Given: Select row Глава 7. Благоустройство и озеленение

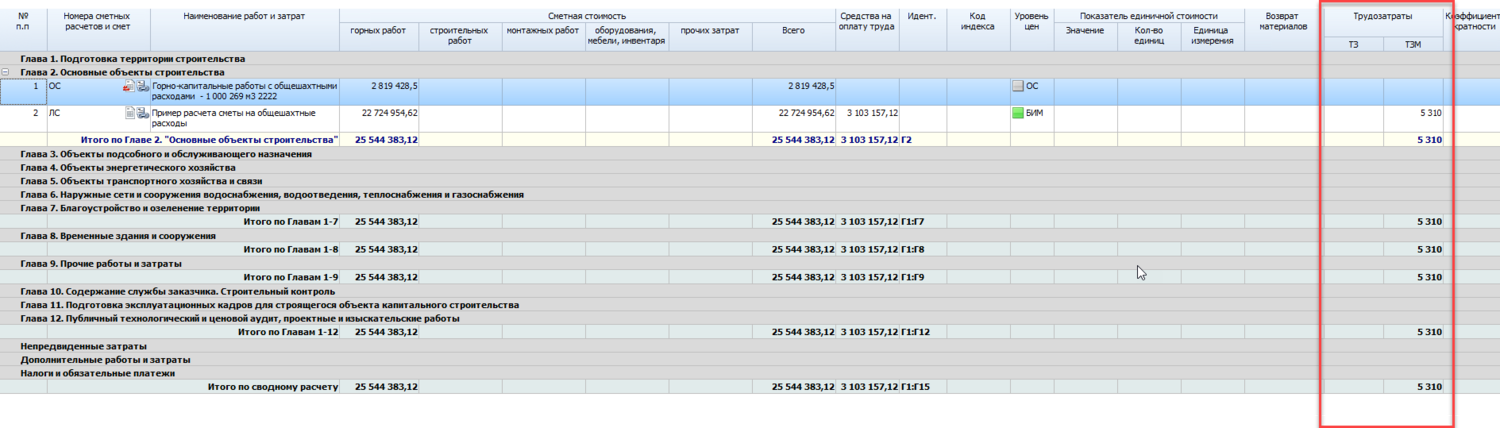Looking at the screenshot, I should (x=750, y=208).
